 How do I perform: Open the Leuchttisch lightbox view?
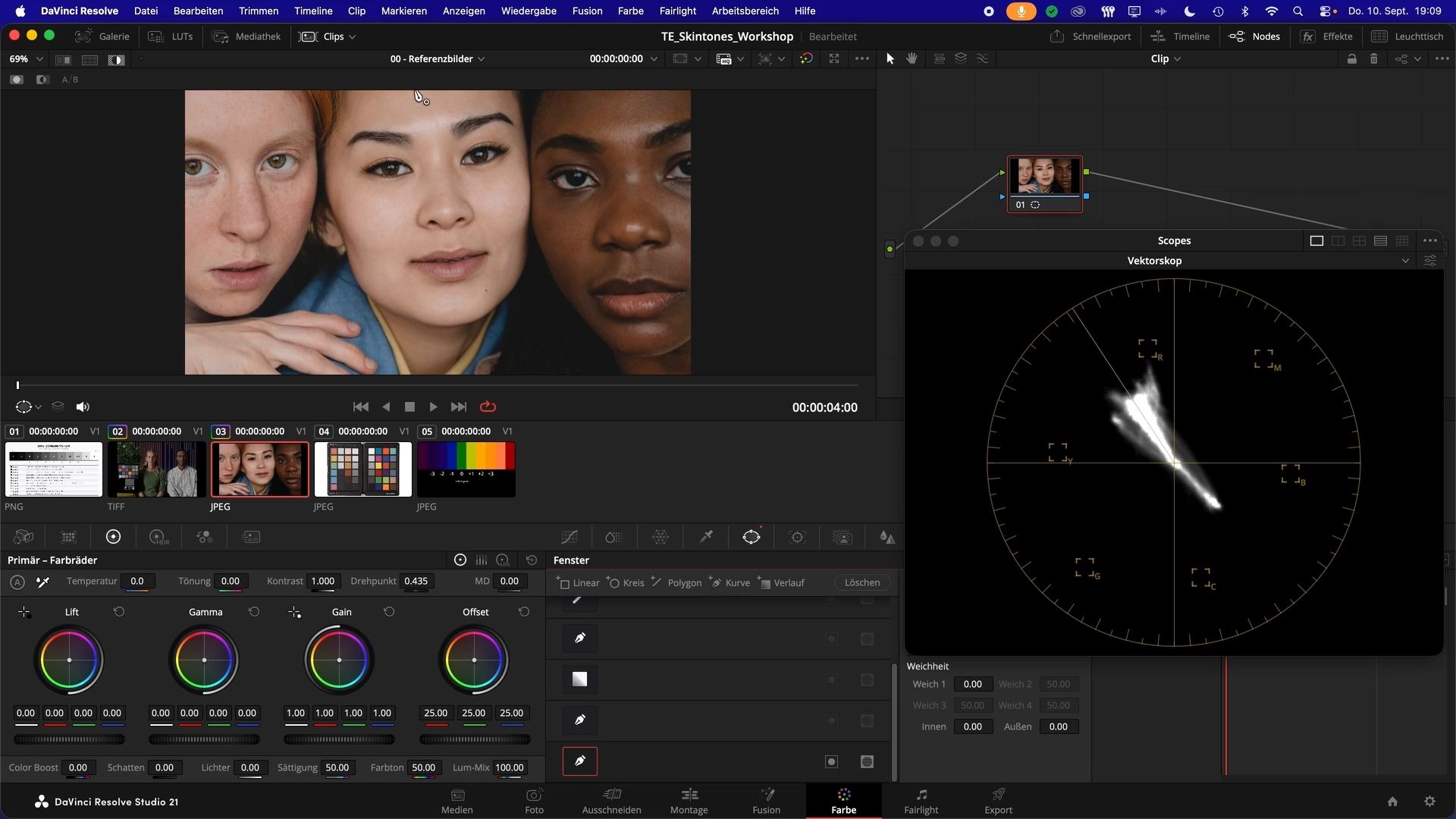pos(1407,36)
